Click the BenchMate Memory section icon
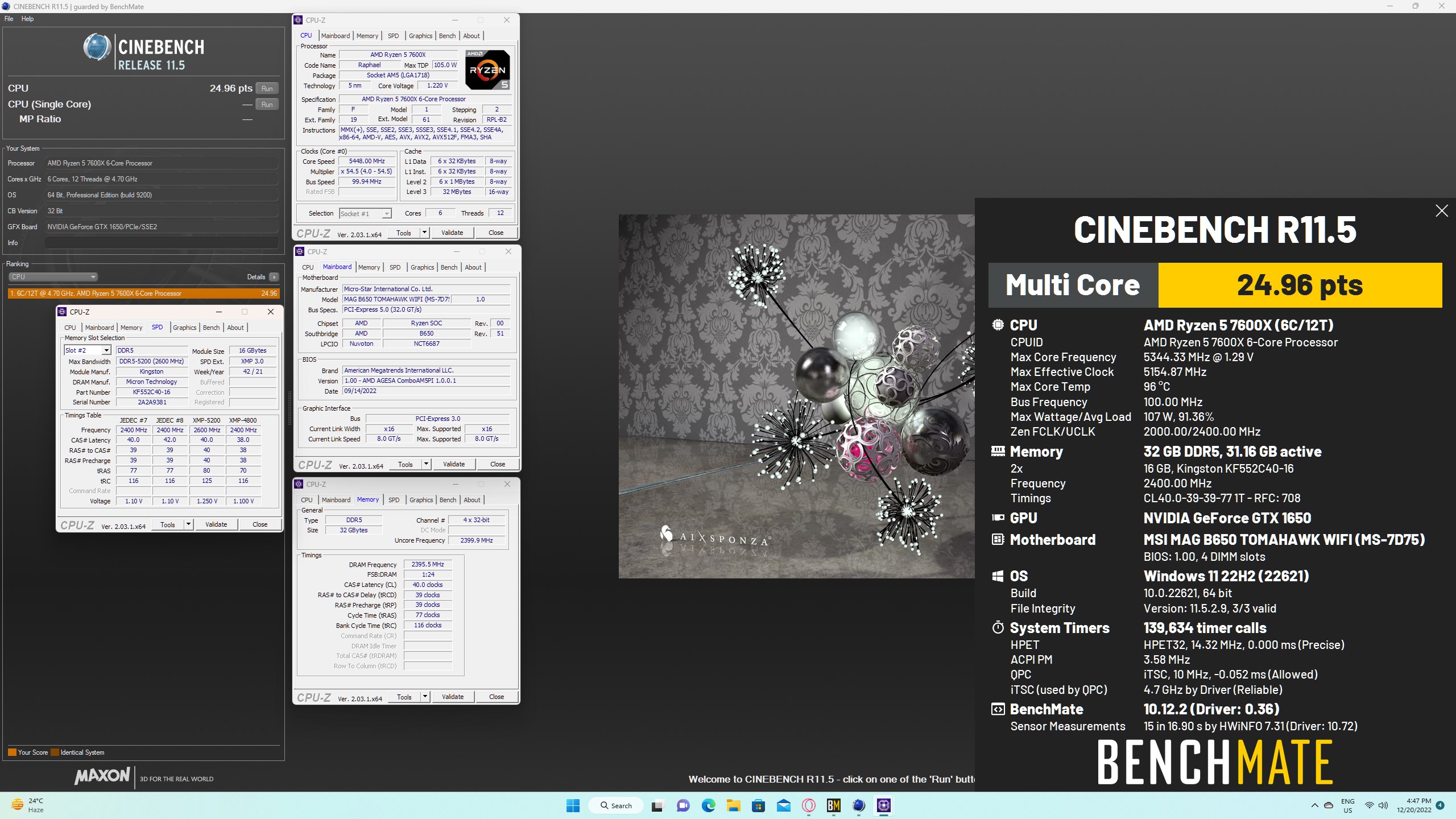The image size is (1456, 819). coord(998,452)
